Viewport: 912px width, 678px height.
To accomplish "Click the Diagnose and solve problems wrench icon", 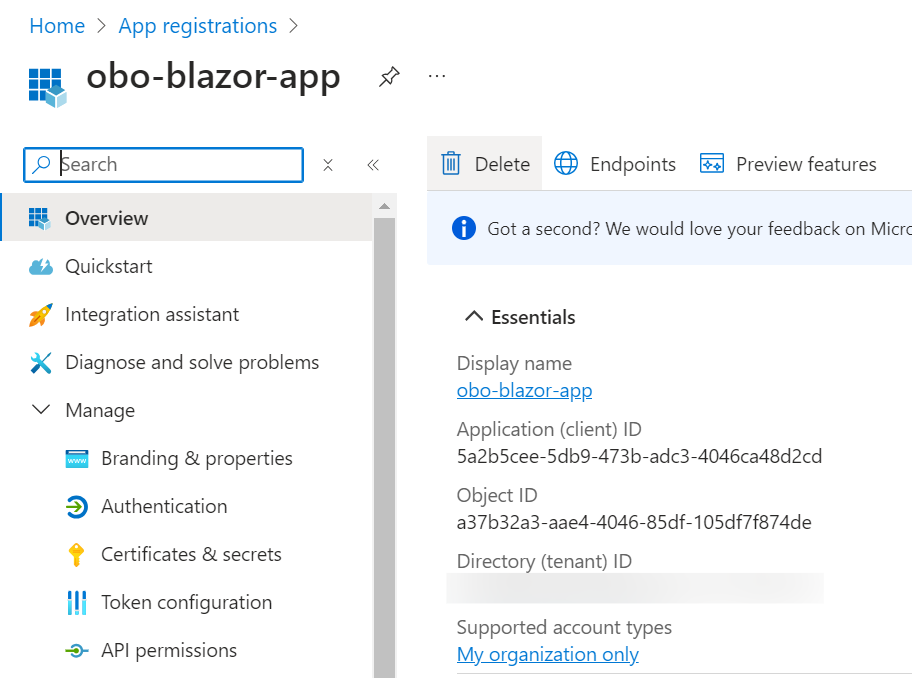I will pyautogui.click(x=41, y=363).
